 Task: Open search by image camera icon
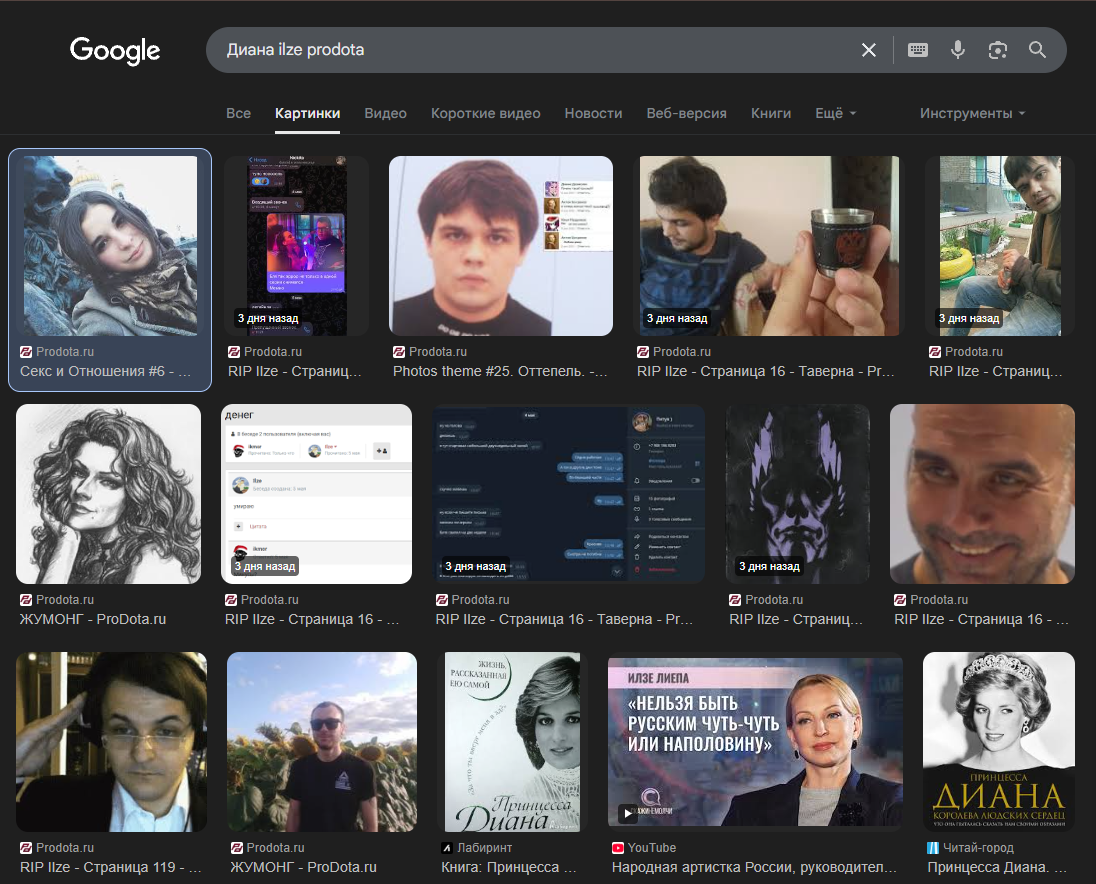click(x=997, y=50)
